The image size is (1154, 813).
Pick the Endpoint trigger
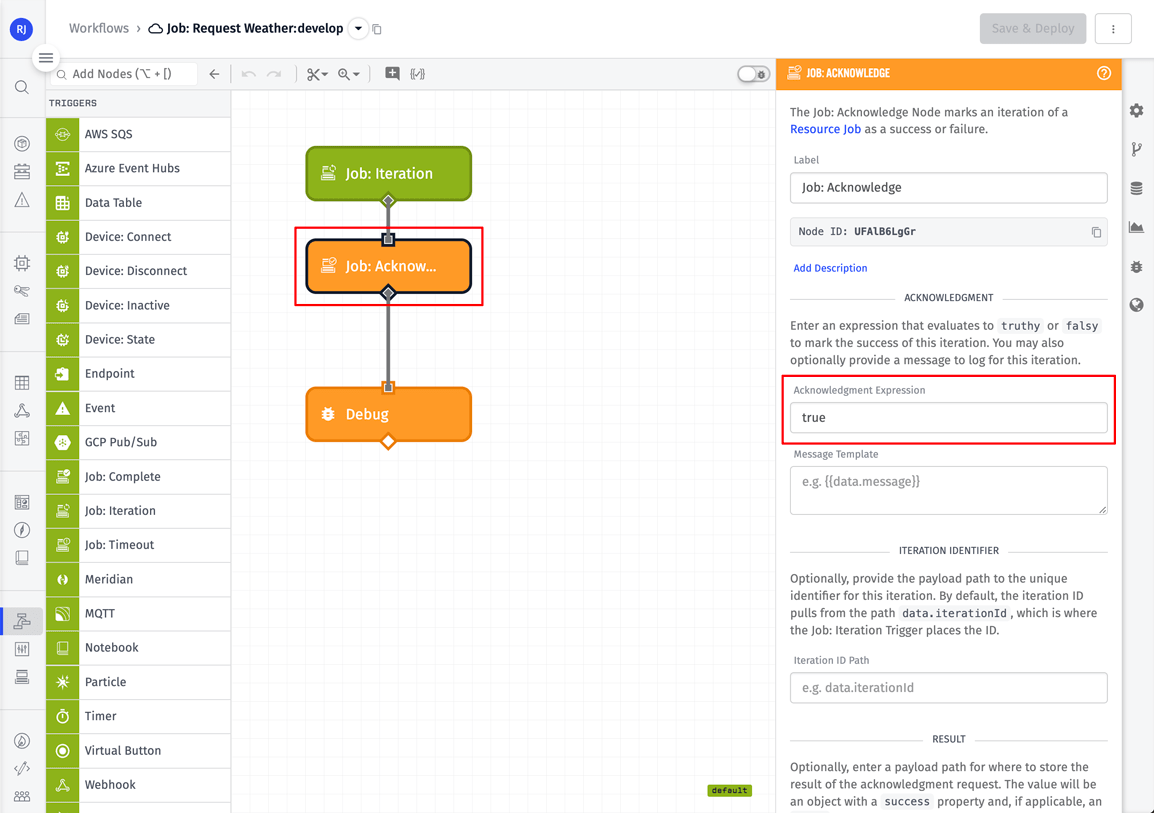[x=138, y=374]
